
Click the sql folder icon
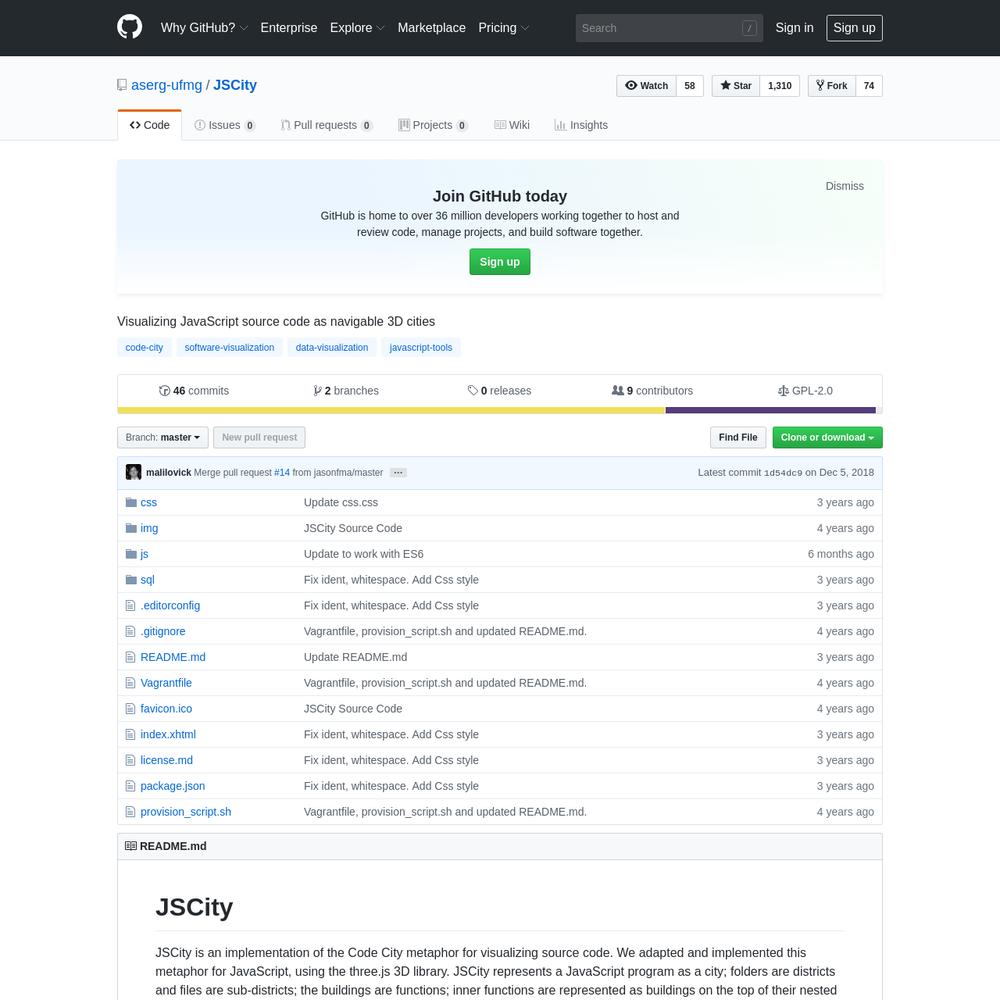(131, 580)
